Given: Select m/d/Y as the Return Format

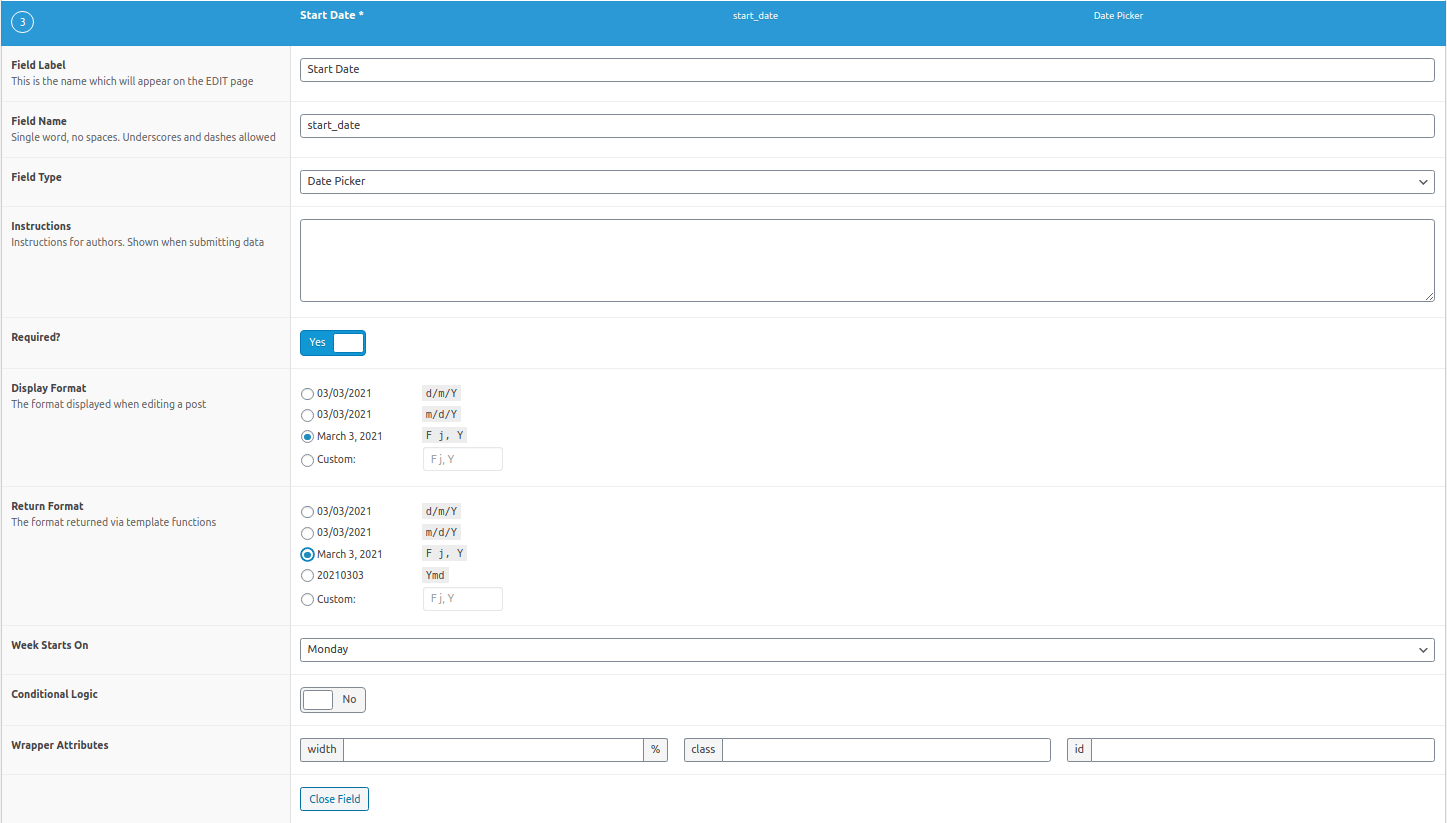Looking at the screenshot, I should pos(307,532).
